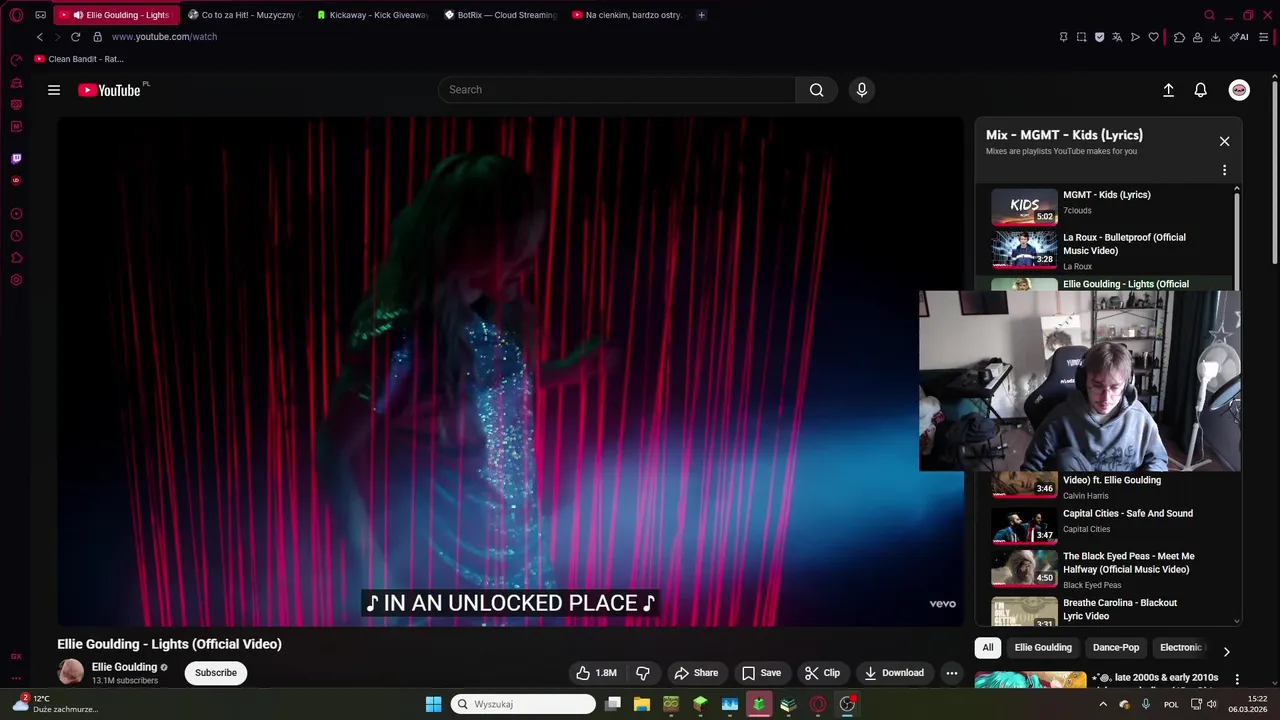Click the YouTube search input field
This screenshot has width=1280, height=720.
pos(617,90)
